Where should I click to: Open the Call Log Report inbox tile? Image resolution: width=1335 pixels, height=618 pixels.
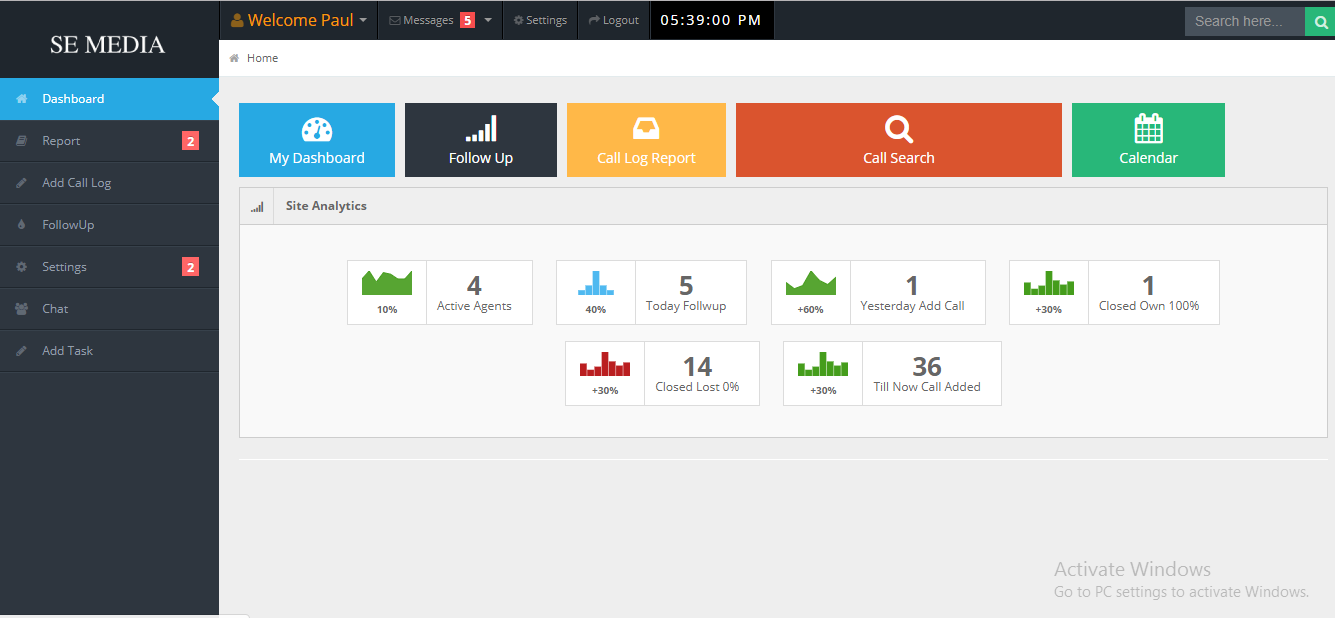(x=646, y=140)
